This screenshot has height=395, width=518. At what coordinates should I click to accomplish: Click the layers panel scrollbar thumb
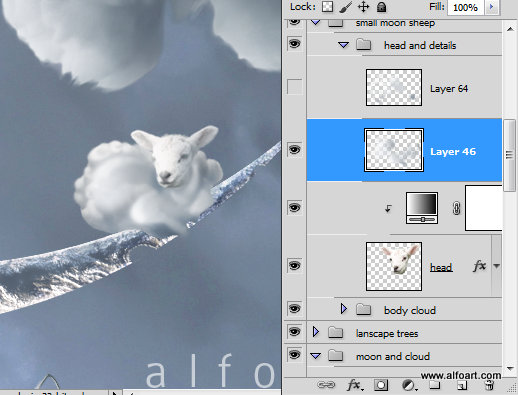(x=510, y=155)
